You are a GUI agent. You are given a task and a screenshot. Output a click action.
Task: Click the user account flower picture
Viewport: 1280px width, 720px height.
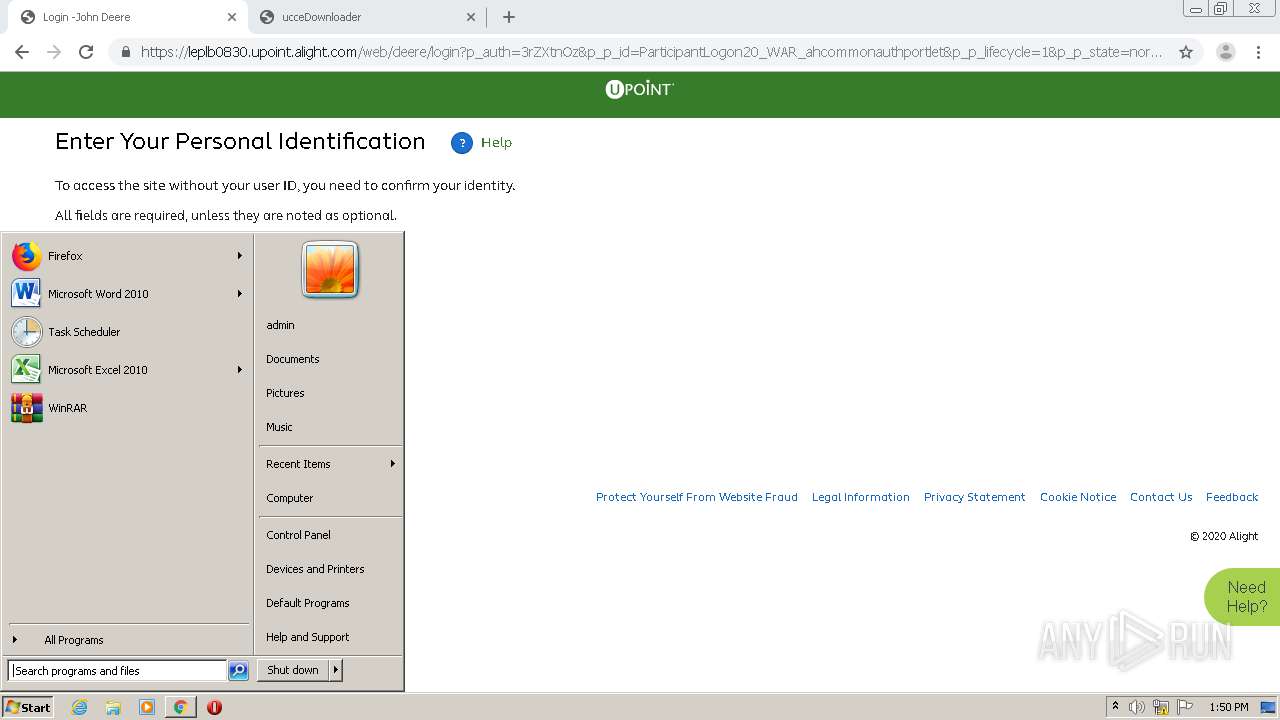click(330, 270)
